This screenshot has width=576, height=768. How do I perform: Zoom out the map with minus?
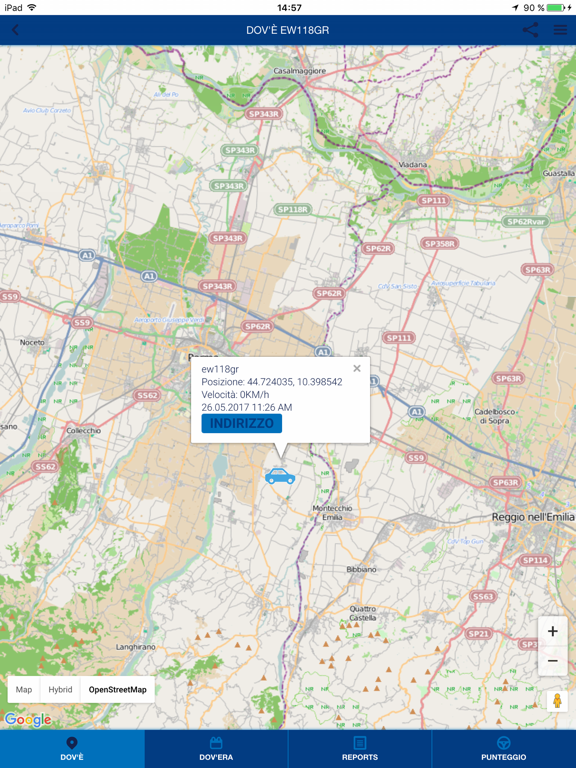pos(552,661)
